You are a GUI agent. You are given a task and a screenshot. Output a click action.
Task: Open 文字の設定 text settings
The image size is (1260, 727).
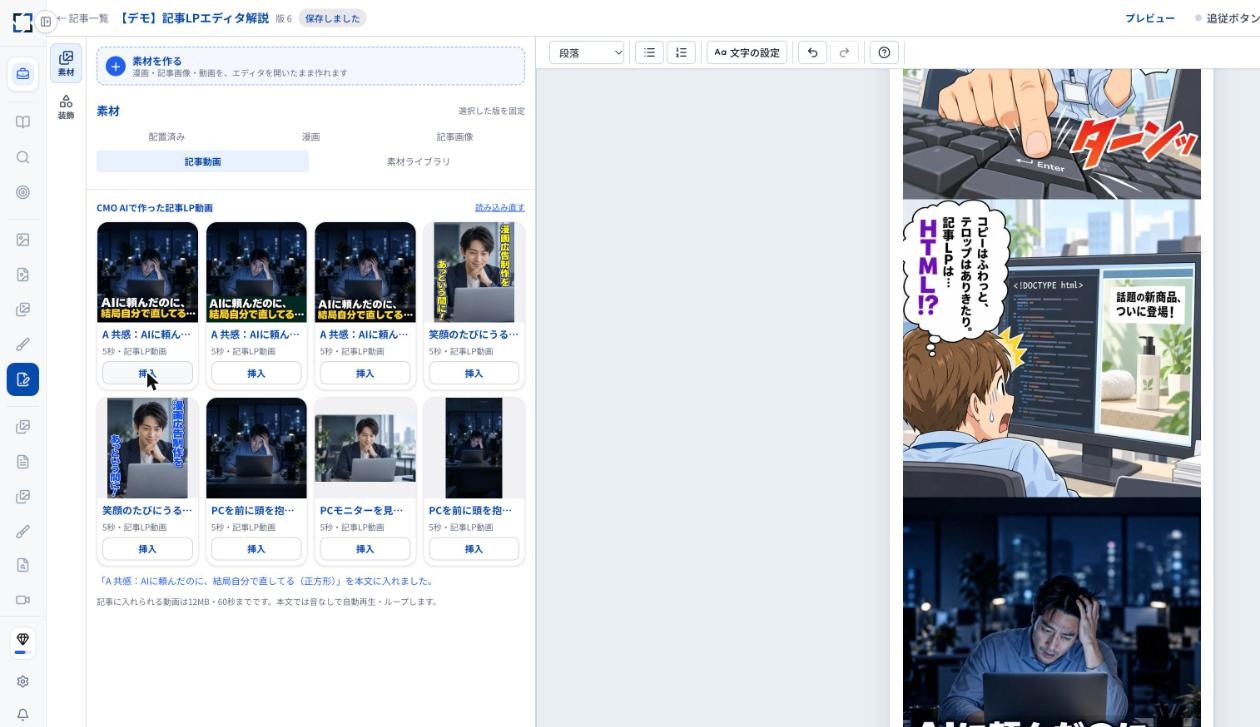pyautogui.click(x=747, y=52)
